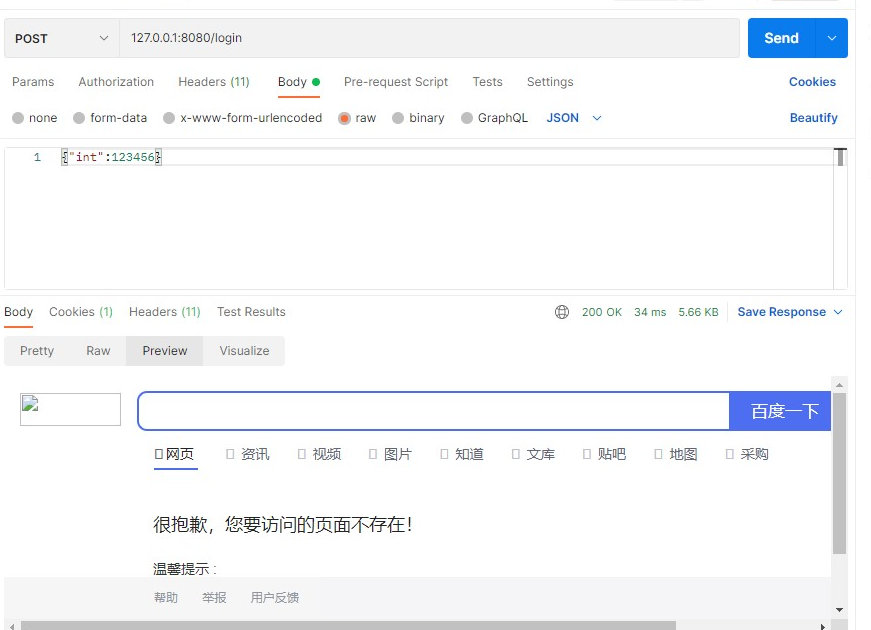Click the 百度一下 search button
The width and height of the screenshot is (871, 630).
780,411
